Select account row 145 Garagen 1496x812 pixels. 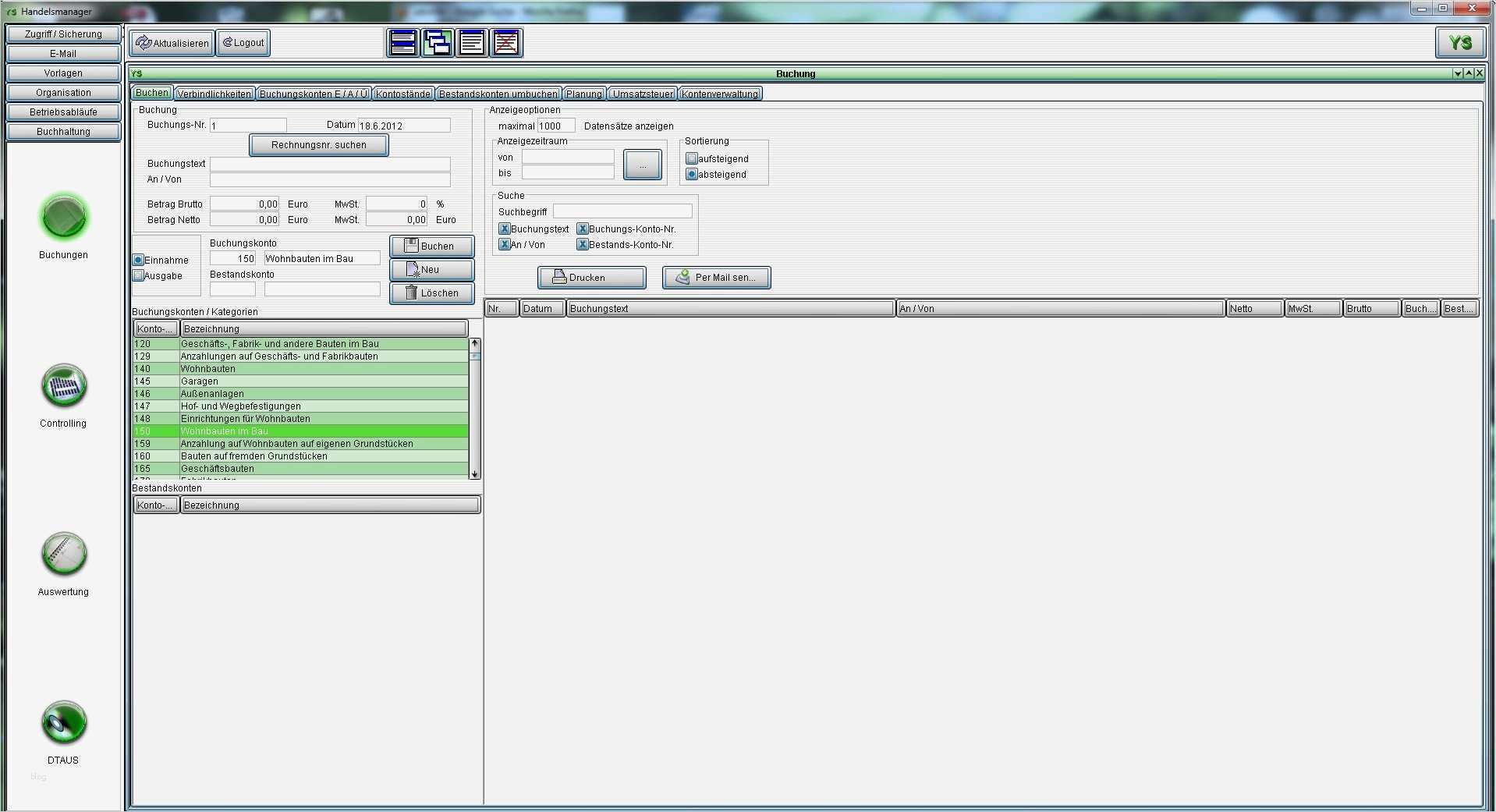[x=301, y=381]
